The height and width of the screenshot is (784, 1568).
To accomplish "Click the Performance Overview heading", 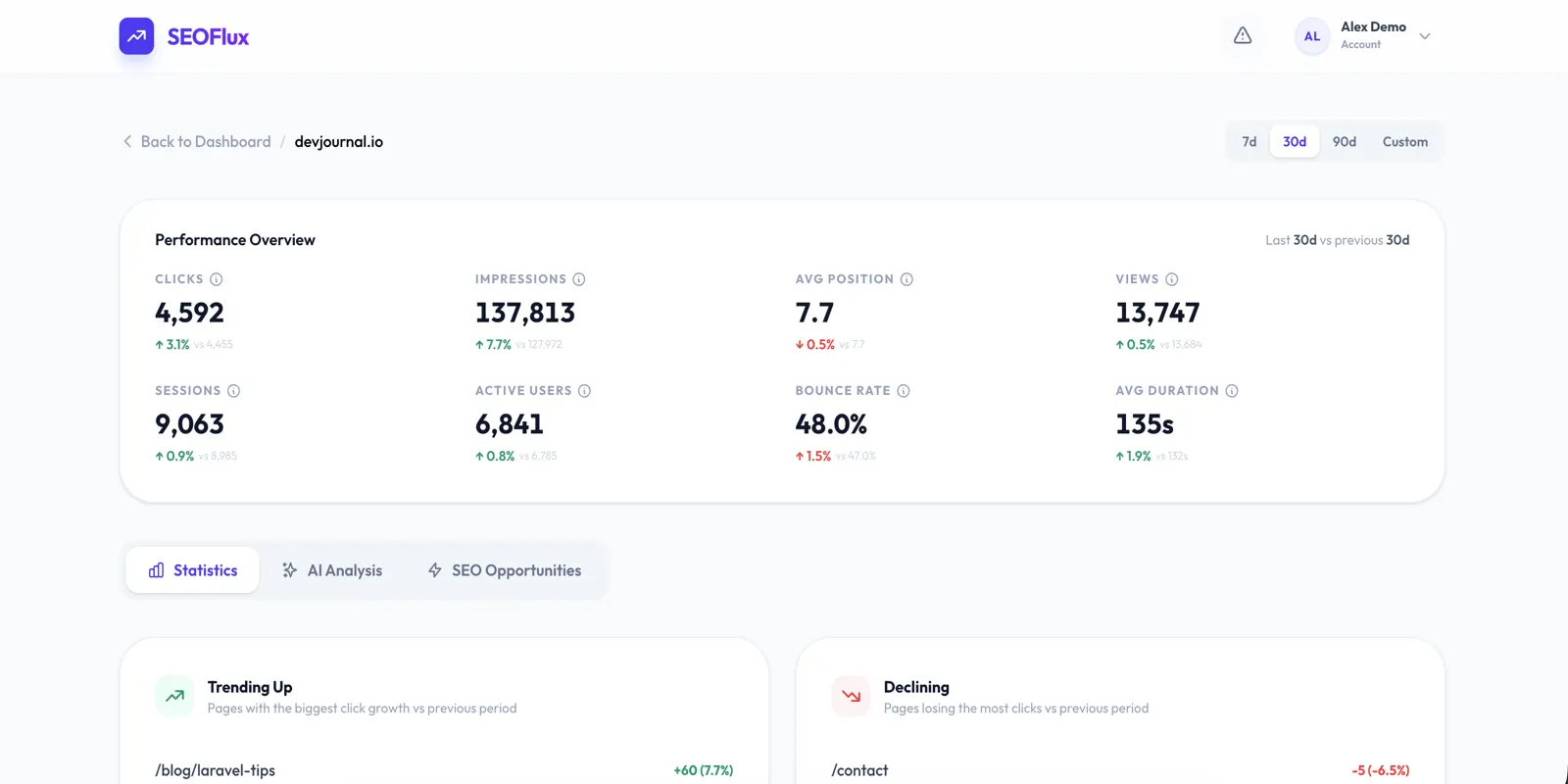I will click(235, 240).
